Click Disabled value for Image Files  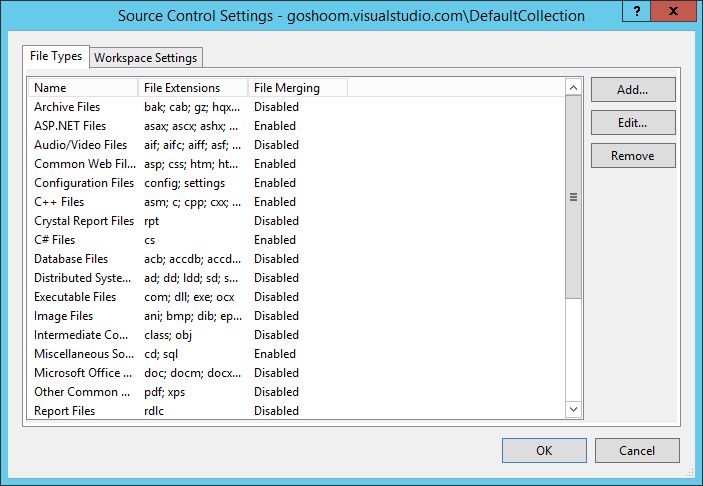[x=276, y=316]
